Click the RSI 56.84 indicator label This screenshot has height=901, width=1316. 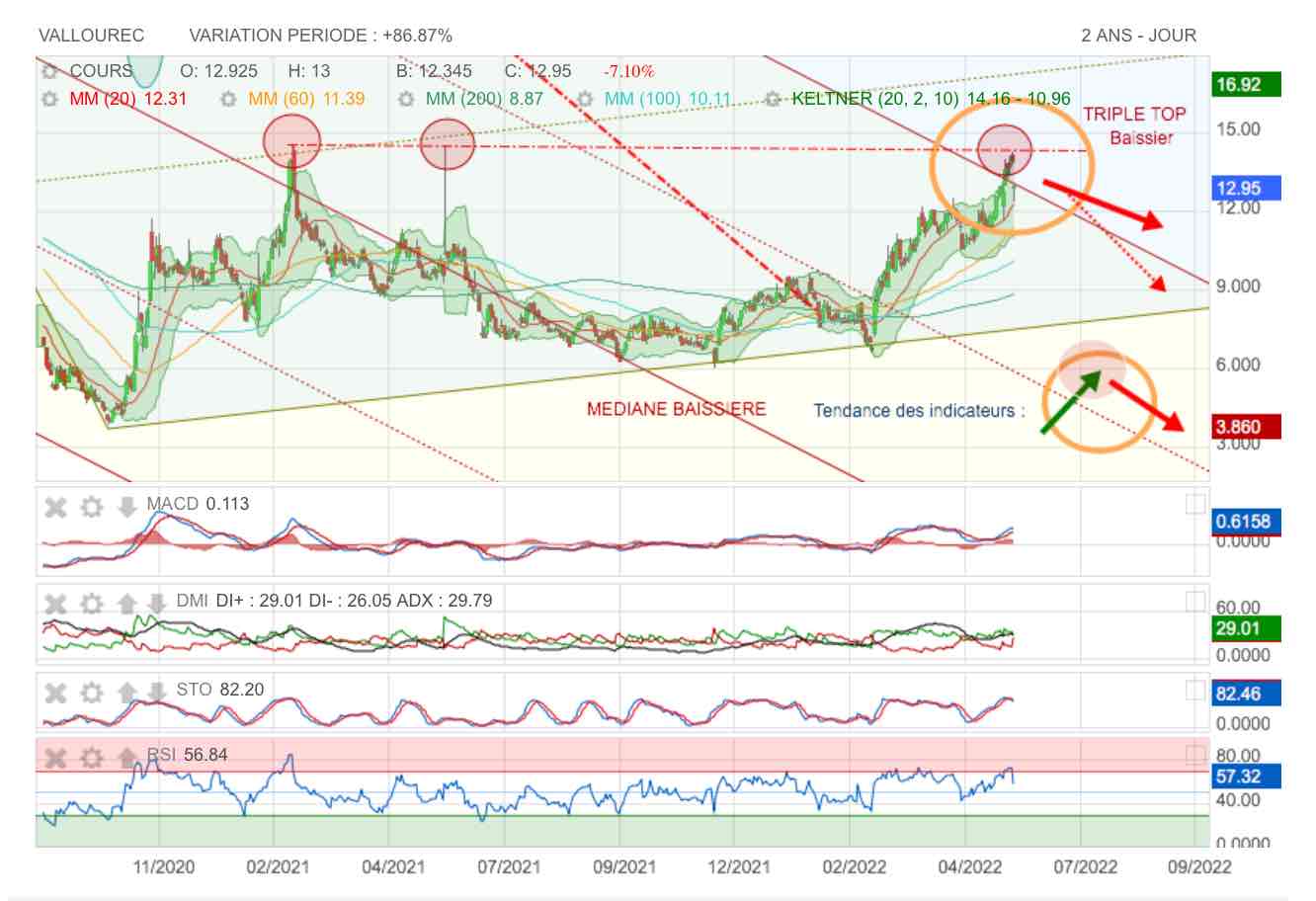click(188, 755)
